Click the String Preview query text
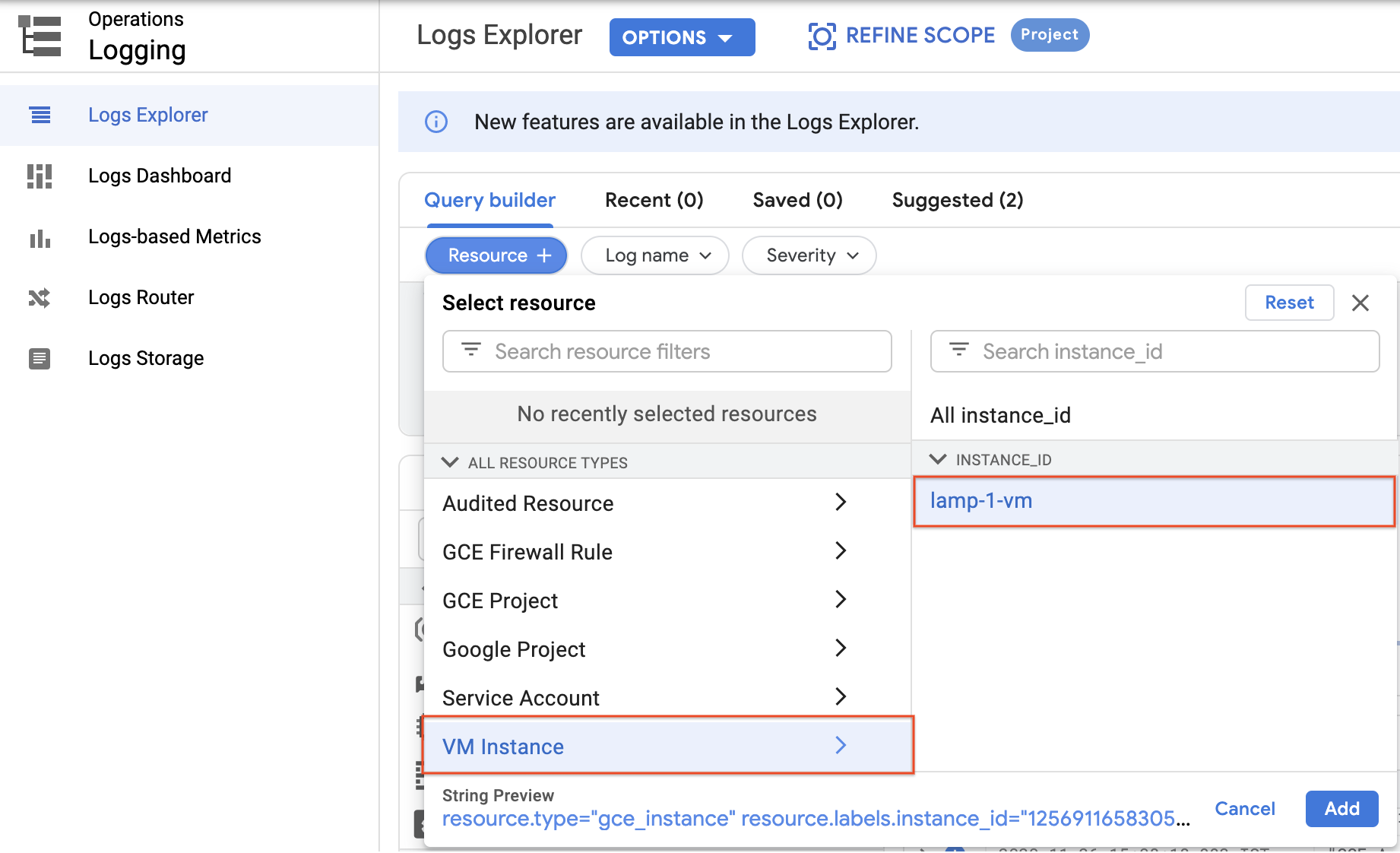This screenshot has width=1400, height=853. pos(816,819)
